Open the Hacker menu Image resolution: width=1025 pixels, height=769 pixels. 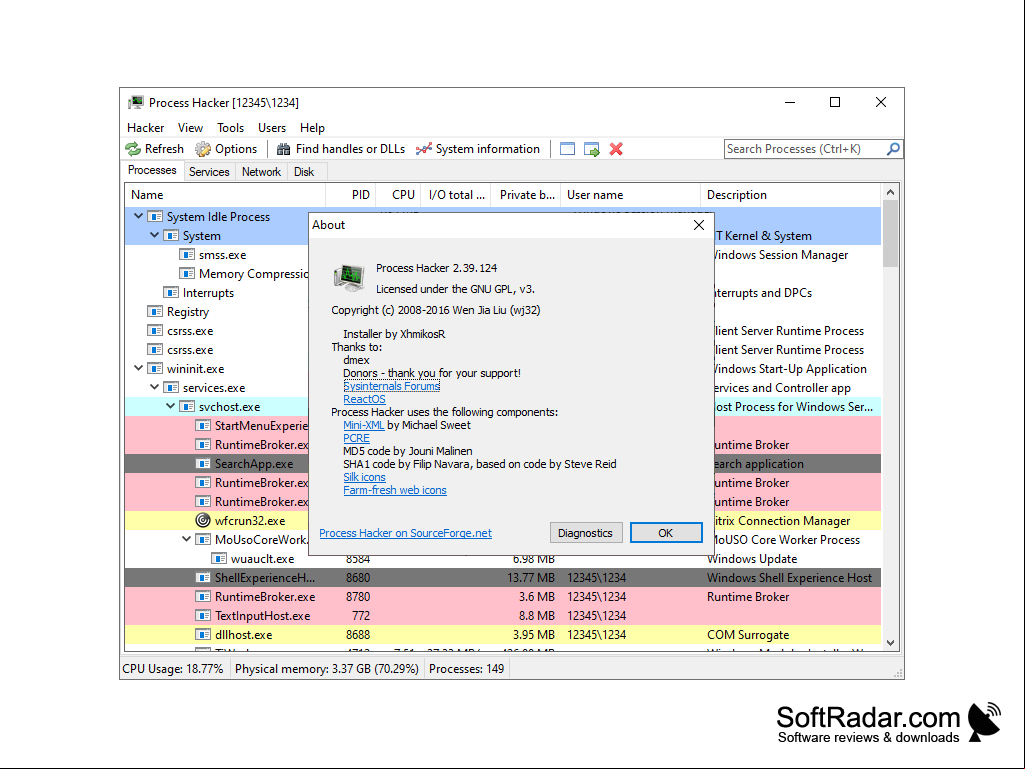[x=146, y=128]
